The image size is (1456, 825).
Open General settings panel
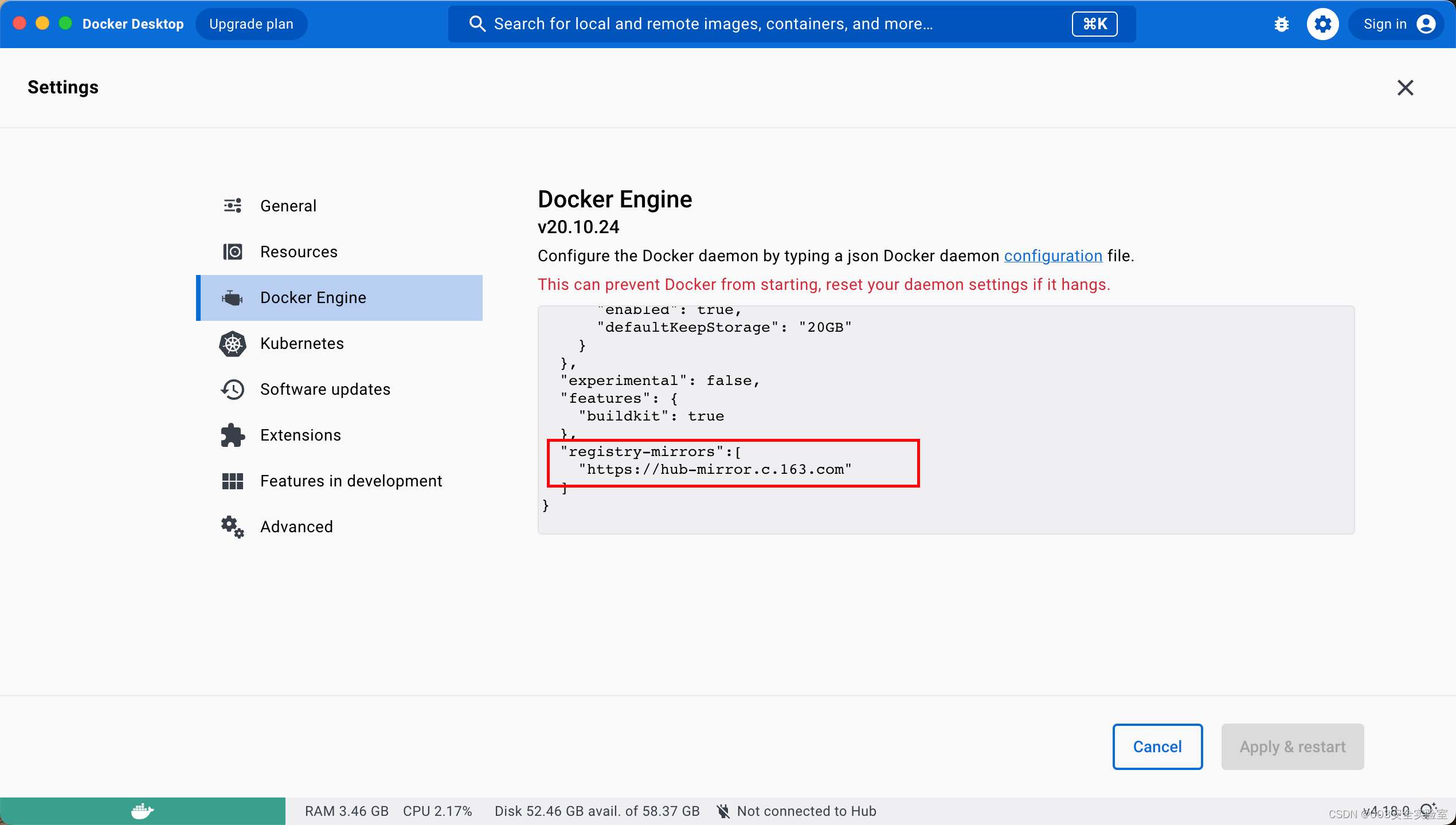point(288,205)
